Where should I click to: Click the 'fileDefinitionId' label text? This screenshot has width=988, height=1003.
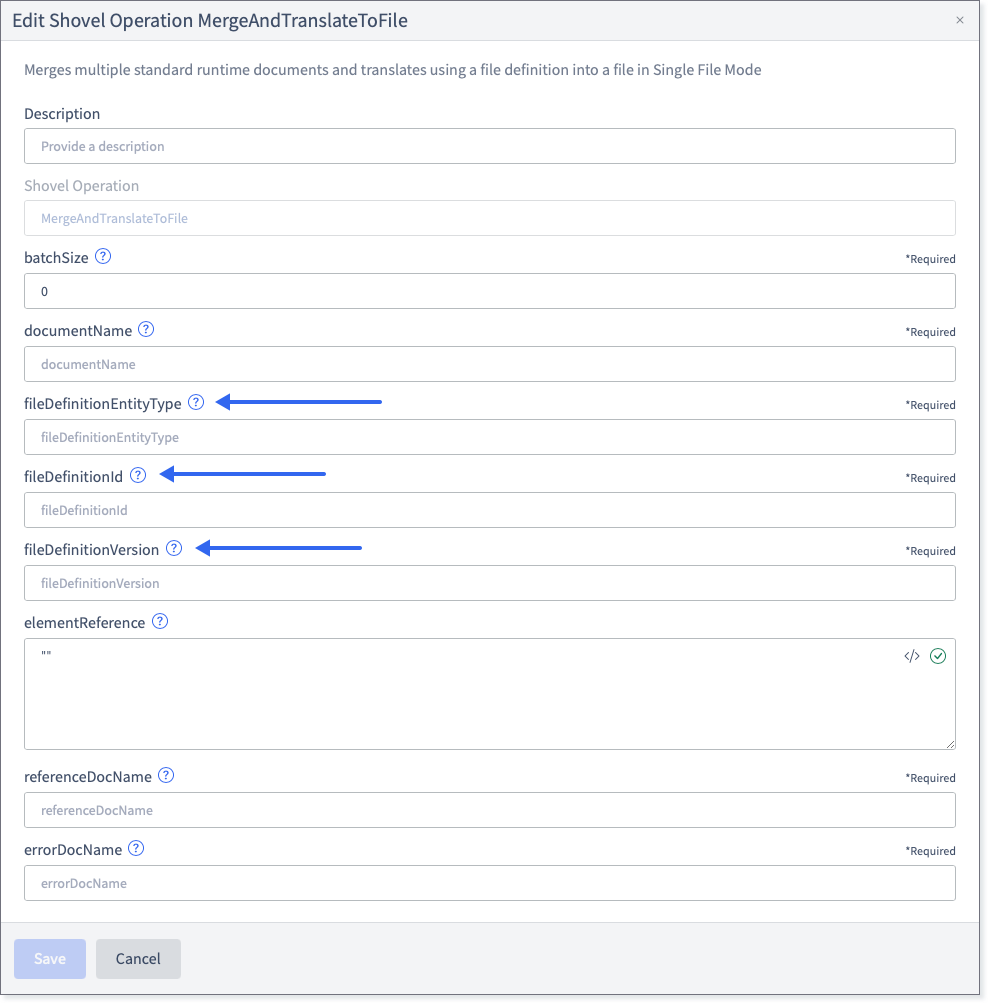[x=74, y=477]
